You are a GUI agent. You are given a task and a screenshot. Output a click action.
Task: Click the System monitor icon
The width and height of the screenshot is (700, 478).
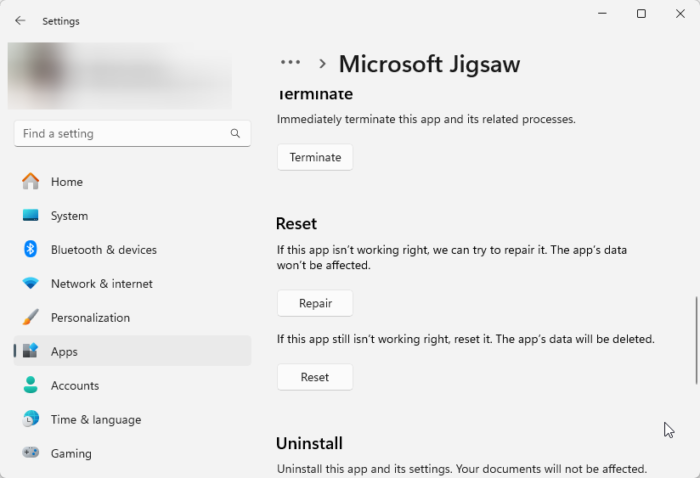[31, 216]
